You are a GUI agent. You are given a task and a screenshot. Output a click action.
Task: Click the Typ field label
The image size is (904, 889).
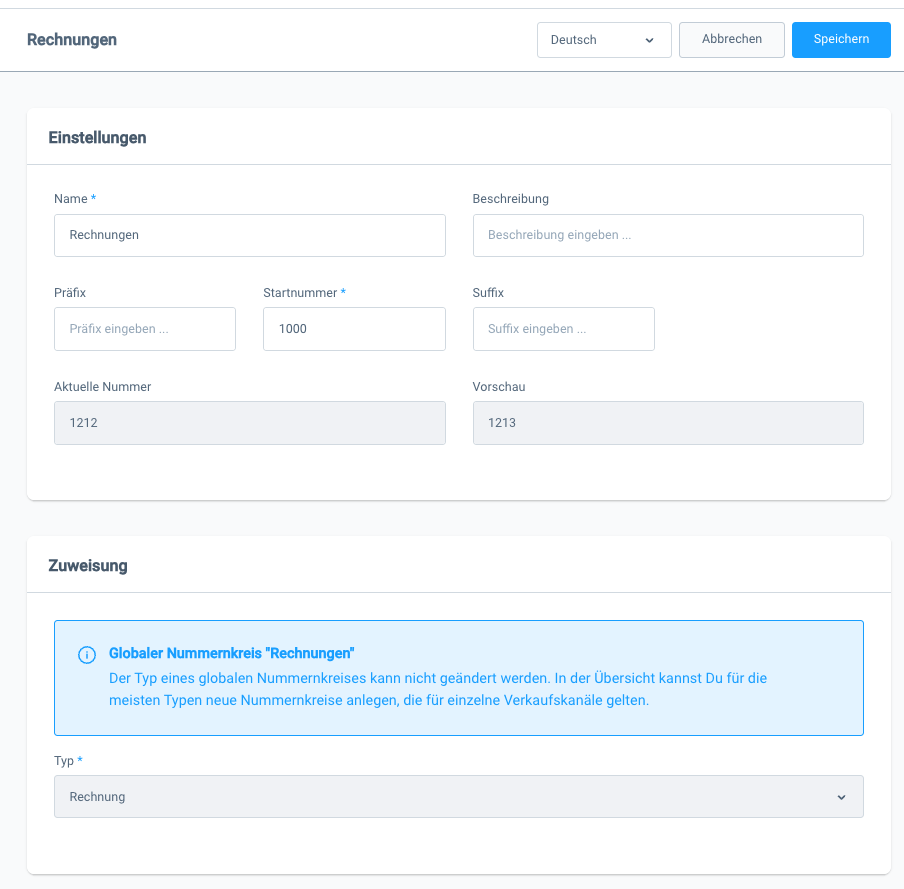coord(64,761)
